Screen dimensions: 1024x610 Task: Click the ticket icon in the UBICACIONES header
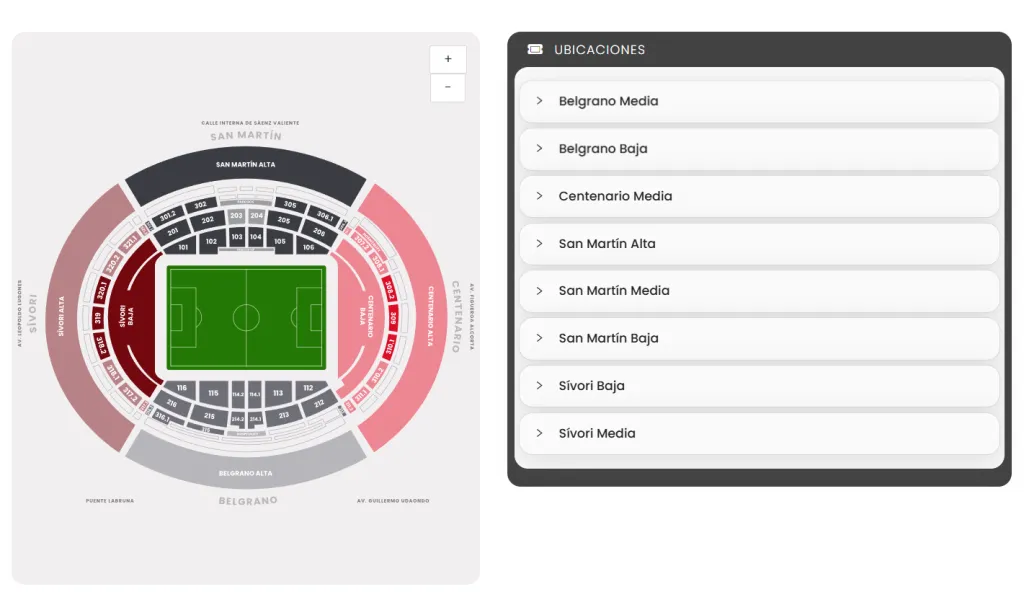[x=534, y=48]
